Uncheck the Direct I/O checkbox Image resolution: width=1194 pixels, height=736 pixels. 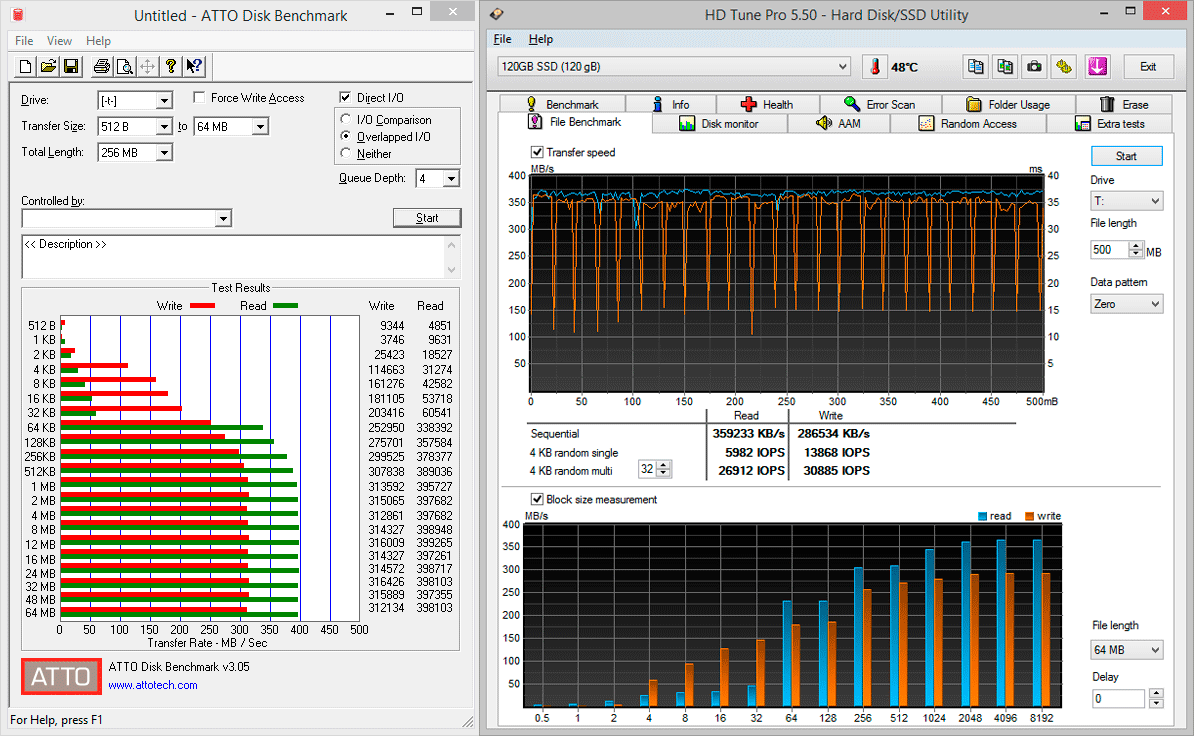[x=346, y=98]
